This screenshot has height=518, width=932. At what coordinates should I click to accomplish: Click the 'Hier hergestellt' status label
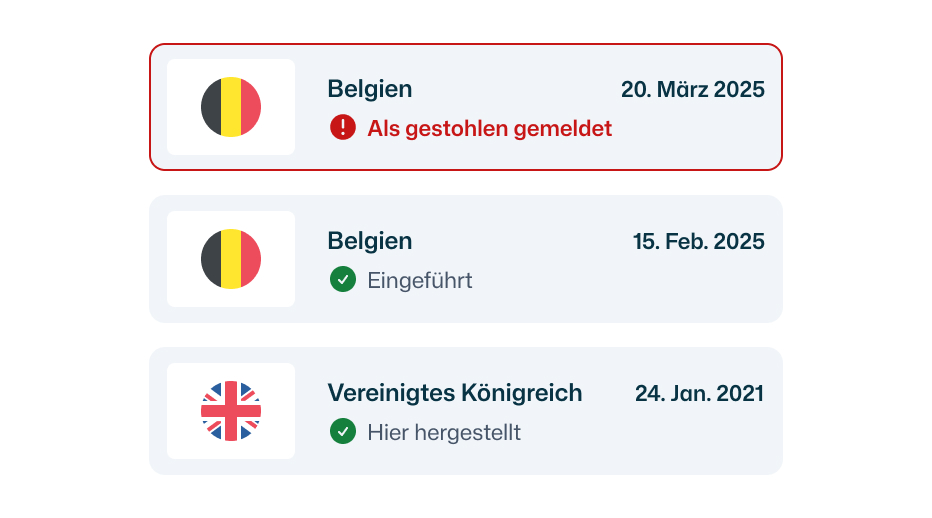(x=443, y=433)
